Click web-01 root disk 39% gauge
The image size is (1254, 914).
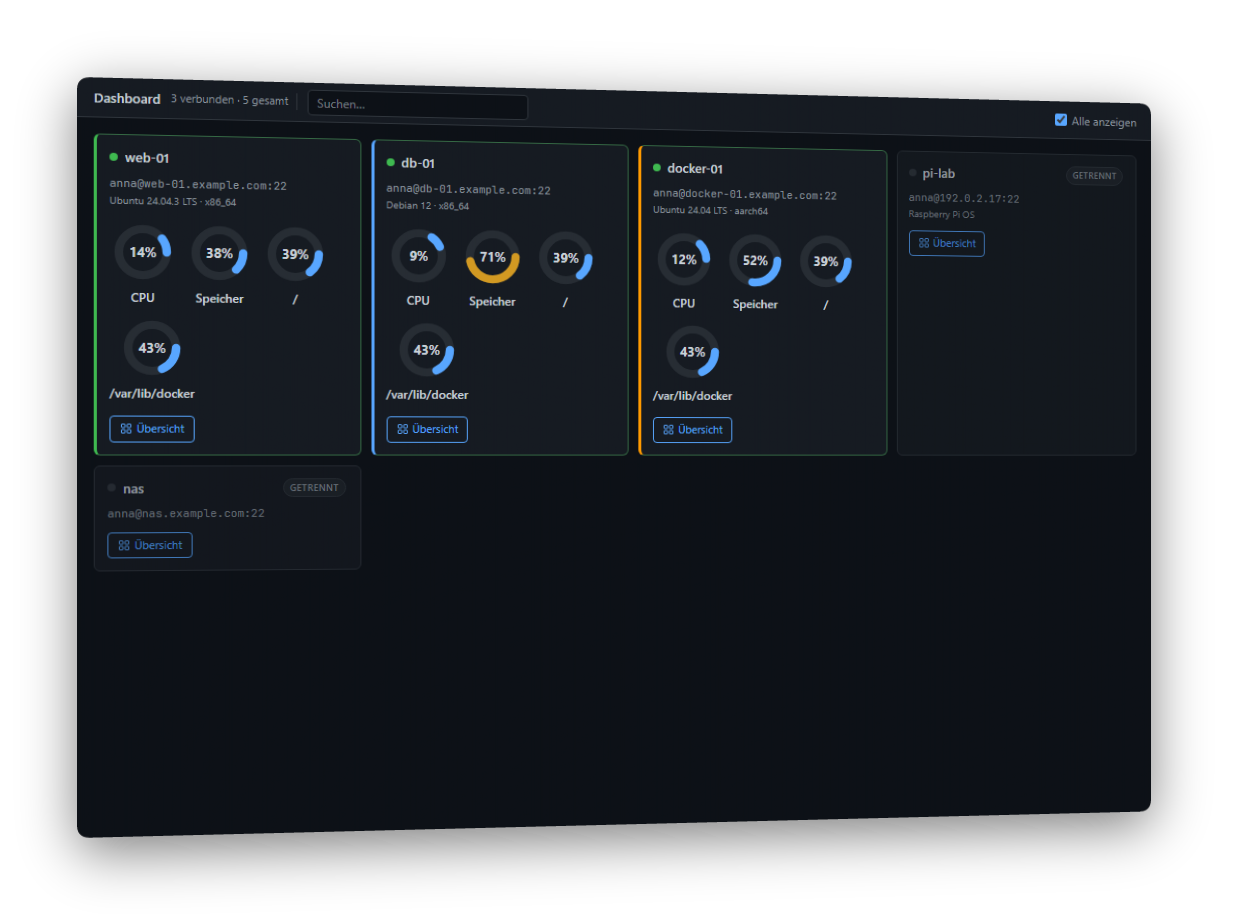pyautogui.click(x=295, y=255)
